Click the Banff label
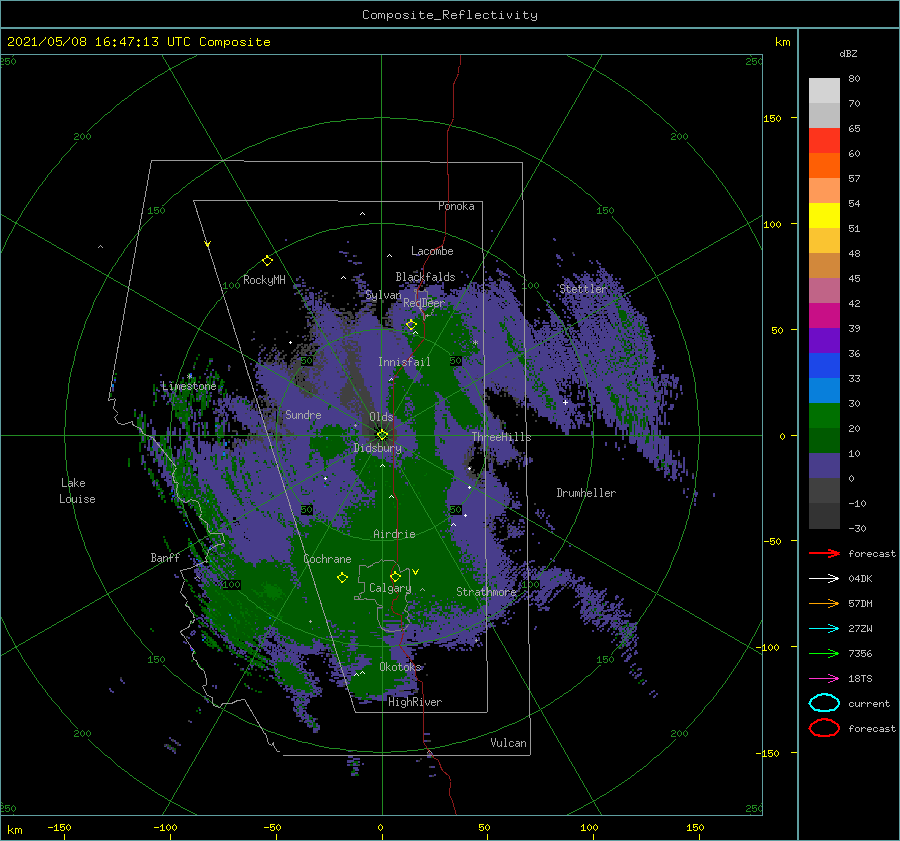Image resolution: width=900 pixels, height=841 pixels. click(165, 557)
